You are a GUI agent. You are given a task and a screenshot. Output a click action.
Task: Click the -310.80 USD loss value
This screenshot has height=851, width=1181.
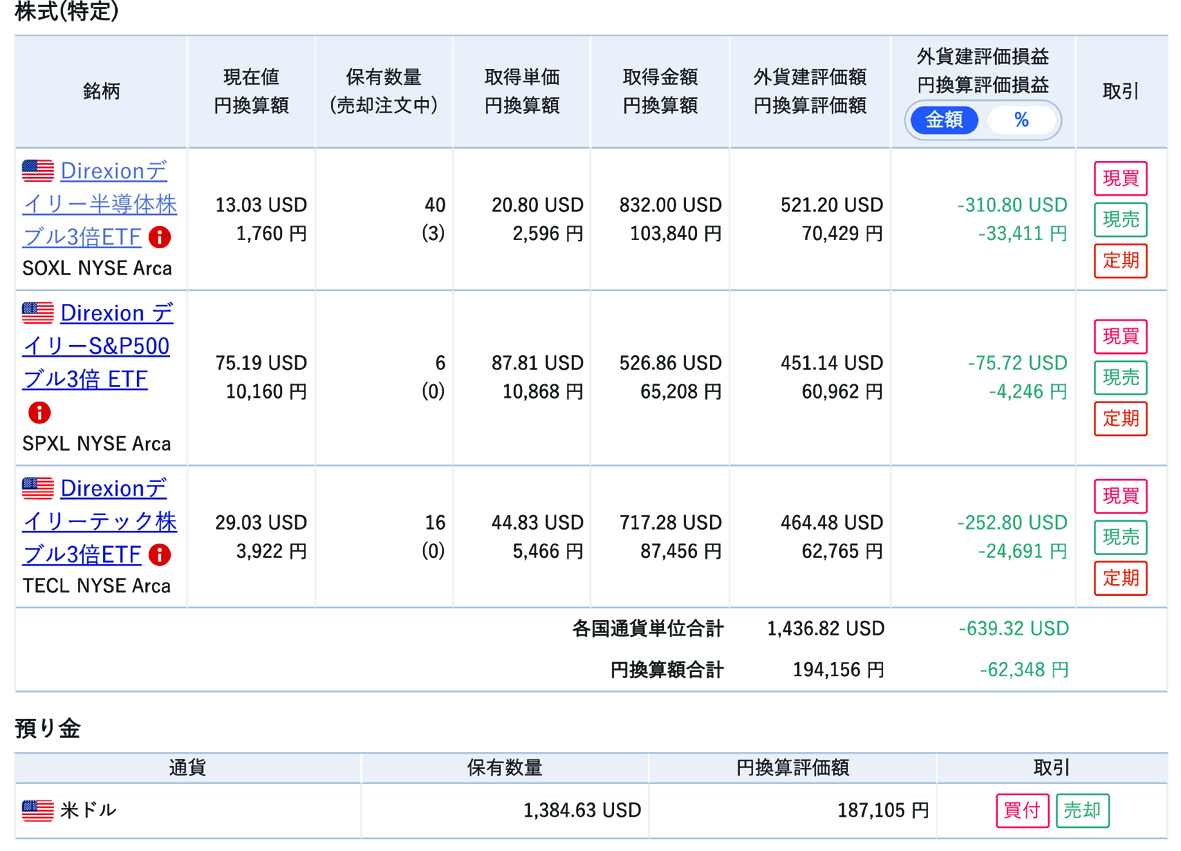point(1012,205)
